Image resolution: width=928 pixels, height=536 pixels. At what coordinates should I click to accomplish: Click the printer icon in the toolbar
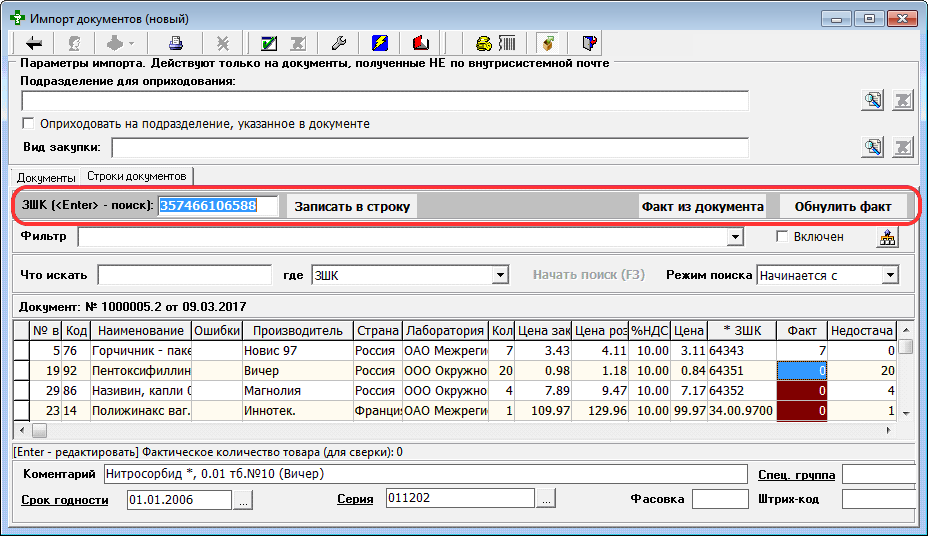(x=176, y=43)
